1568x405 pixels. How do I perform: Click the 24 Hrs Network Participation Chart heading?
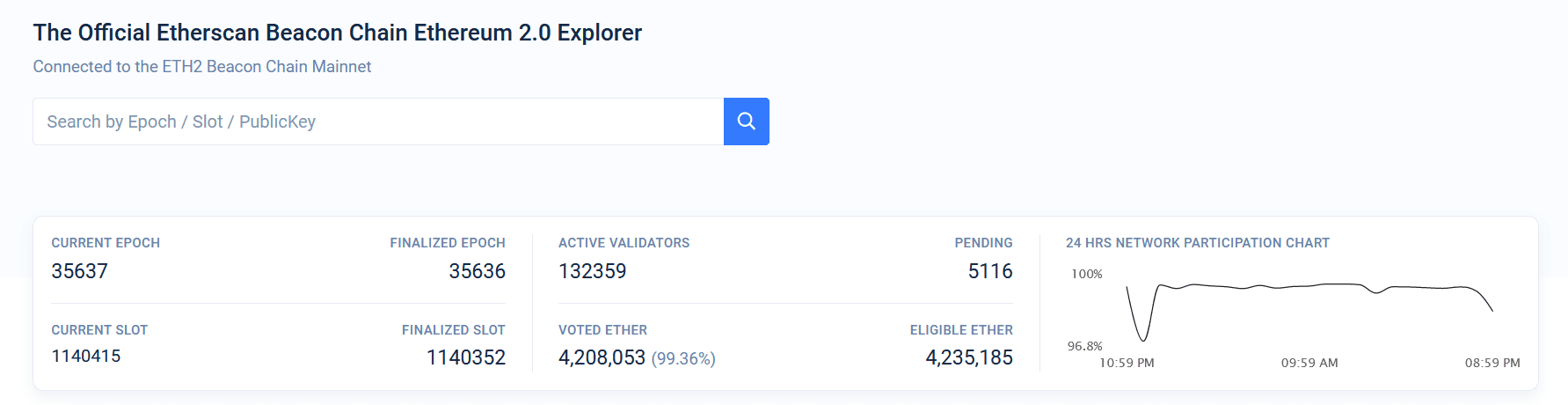click(x=1197, y=243)
